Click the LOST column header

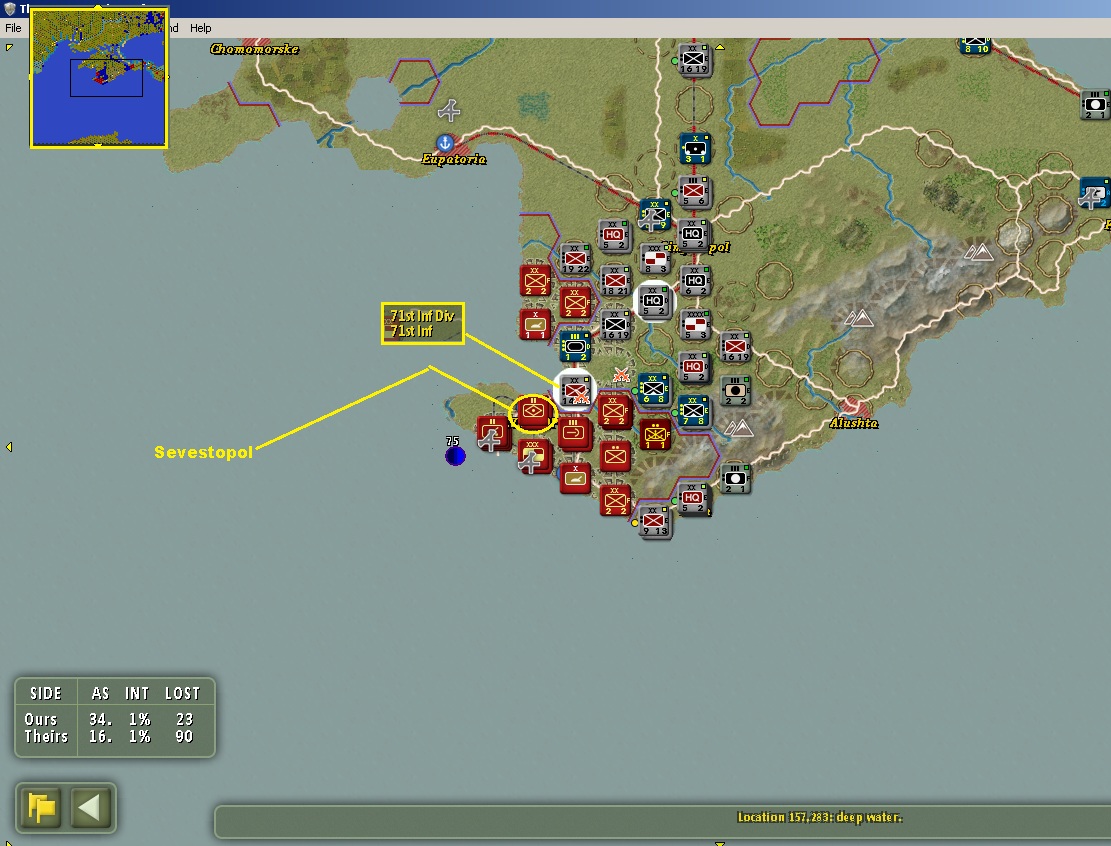pyautogui.click(x=183, y=694)
